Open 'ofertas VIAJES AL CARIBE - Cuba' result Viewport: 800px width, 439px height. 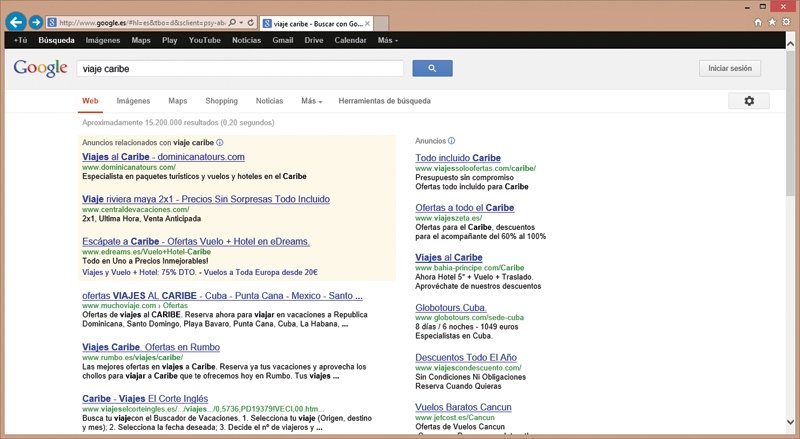click(222, 296)
